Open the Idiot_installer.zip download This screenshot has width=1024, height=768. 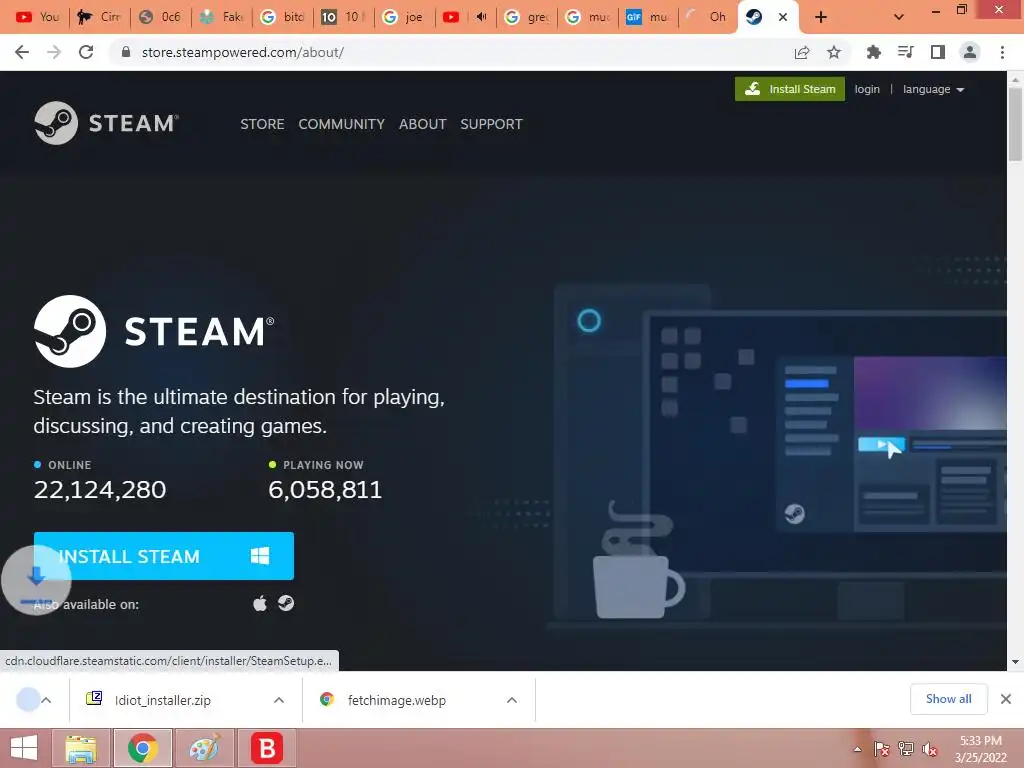163,700
